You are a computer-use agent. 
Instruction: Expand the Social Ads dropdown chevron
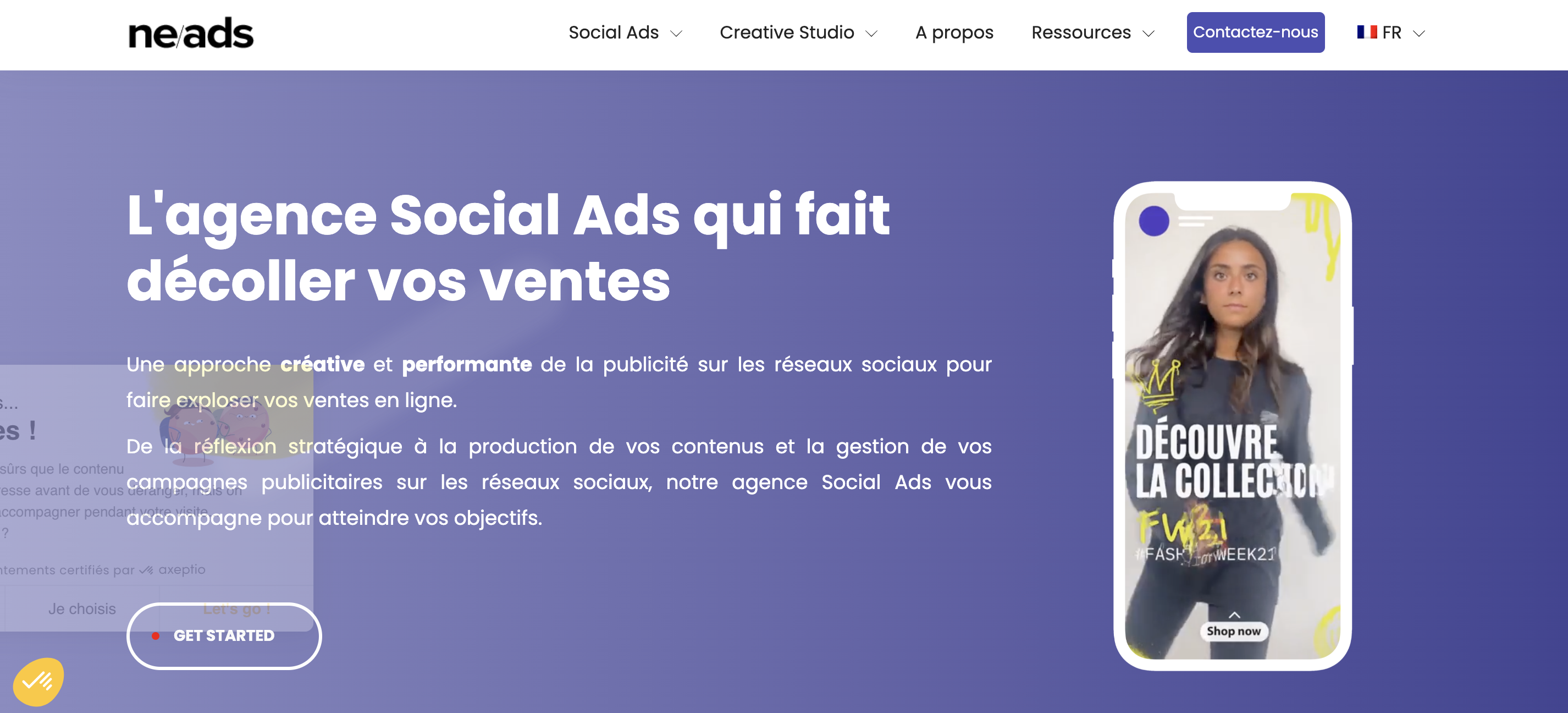[x=676, y=34]
